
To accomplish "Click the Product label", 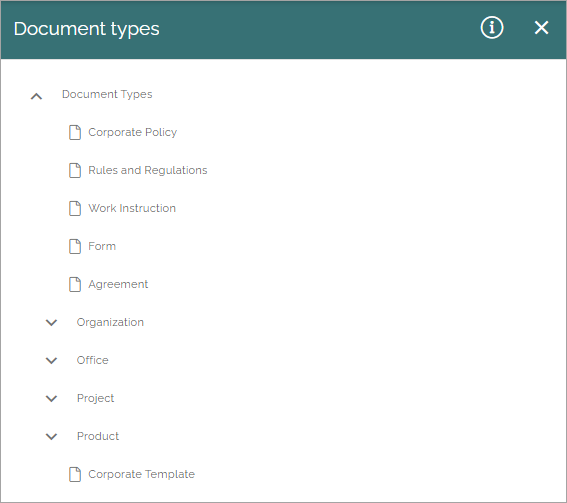I will (x=98, y=436).
